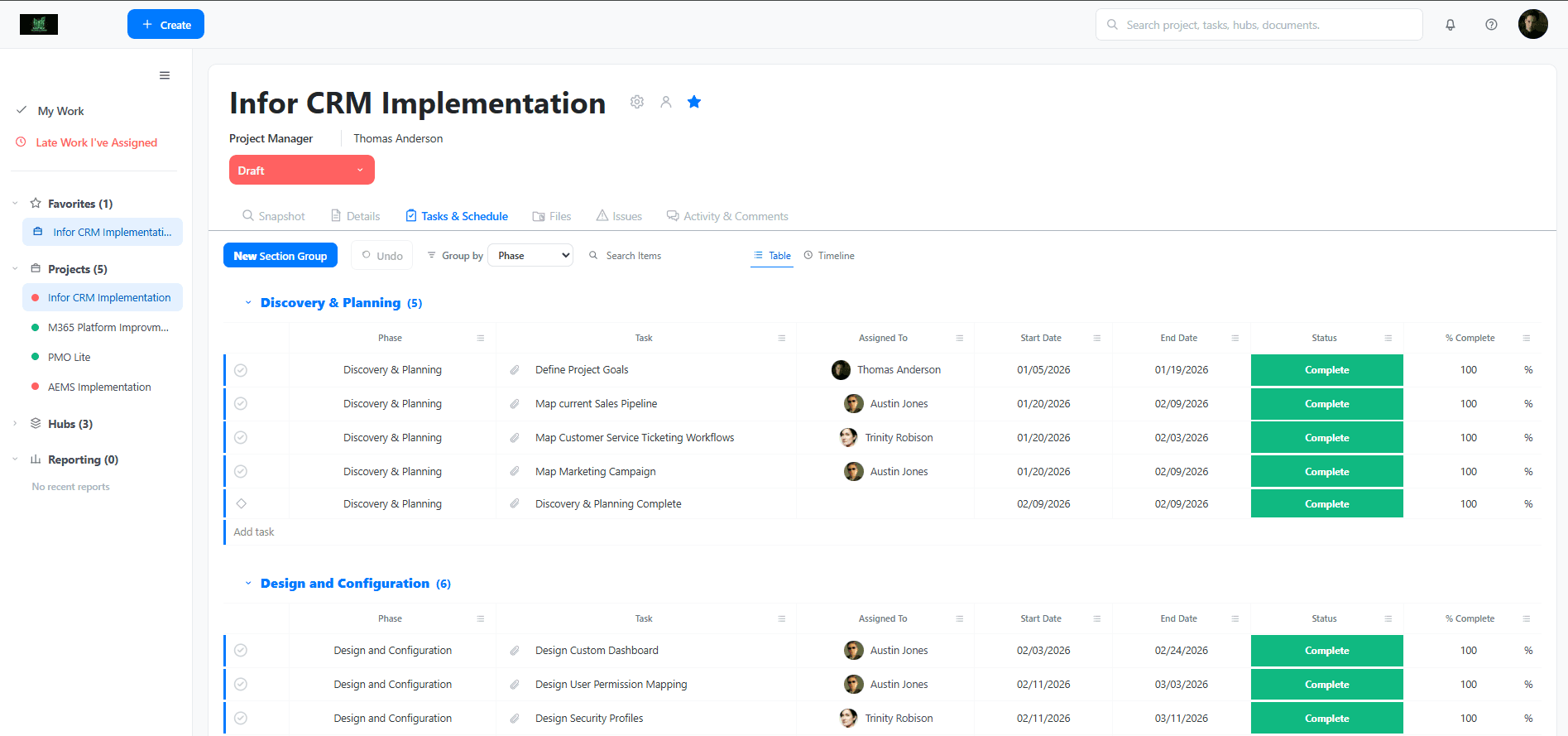Open the Files tab
Screen dimensions: 1568x736
(x=552, y=216)
